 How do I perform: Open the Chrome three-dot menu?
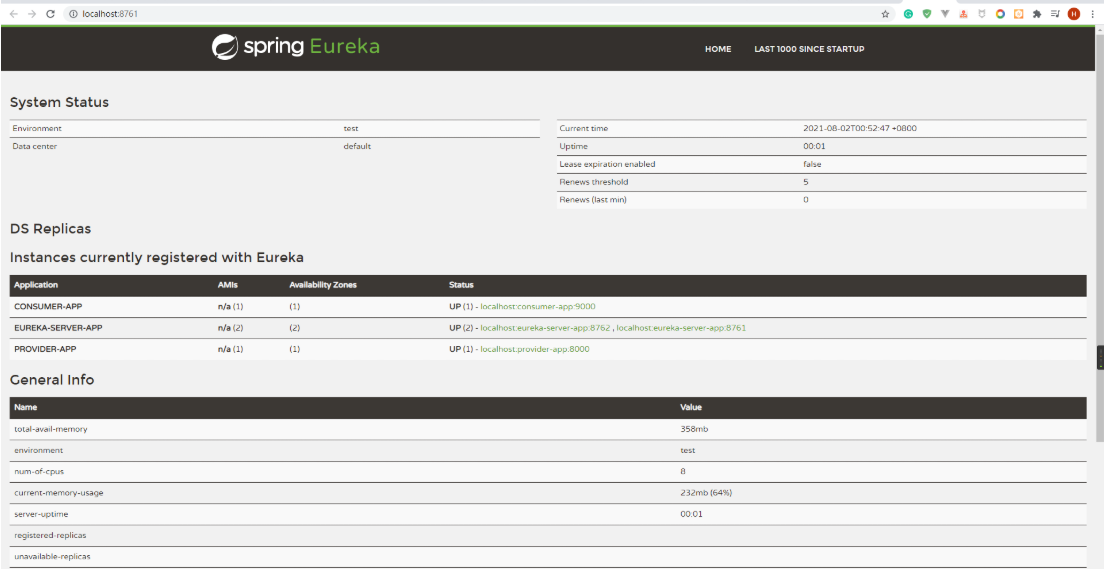(x=1092, y=14)
